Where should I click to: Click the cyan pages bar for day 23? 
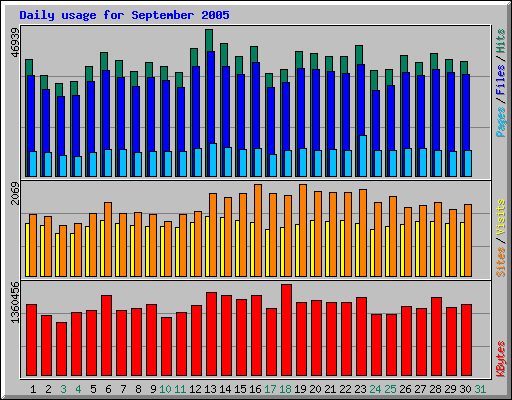point(363,156)
